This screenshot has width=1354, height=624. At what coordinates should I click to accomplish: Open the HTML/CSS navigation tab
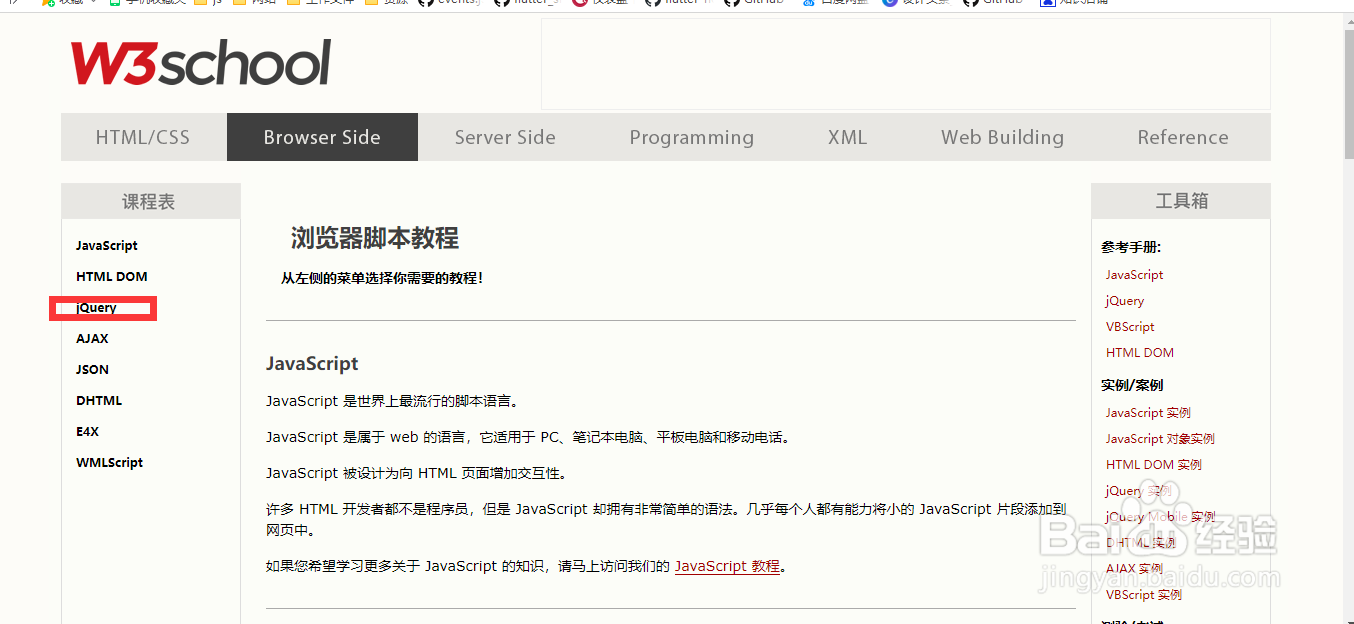coord(143,137)
